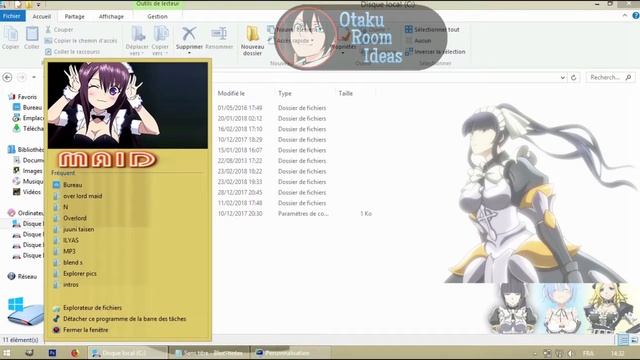Image resolution: width=640 pixels, height=360 pixels.
Task: Expand the address bar history dropdown
Action: pyautogui.click(x=562, y=77)
